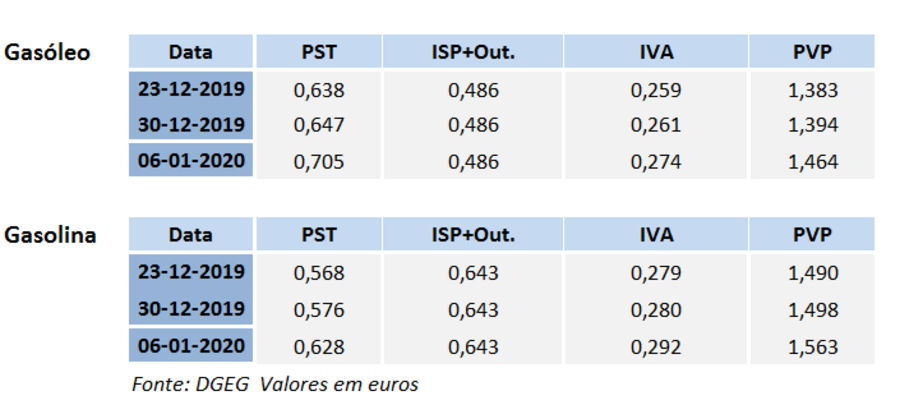Click the 1,563 PVP value

point(812,347)
